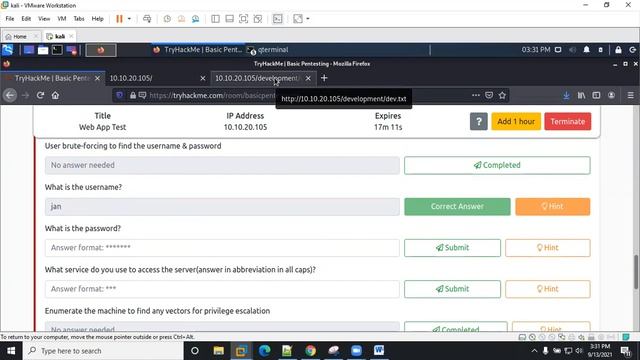Click the password answer input field
640x360 pixels.
click(x=222, y=248)
